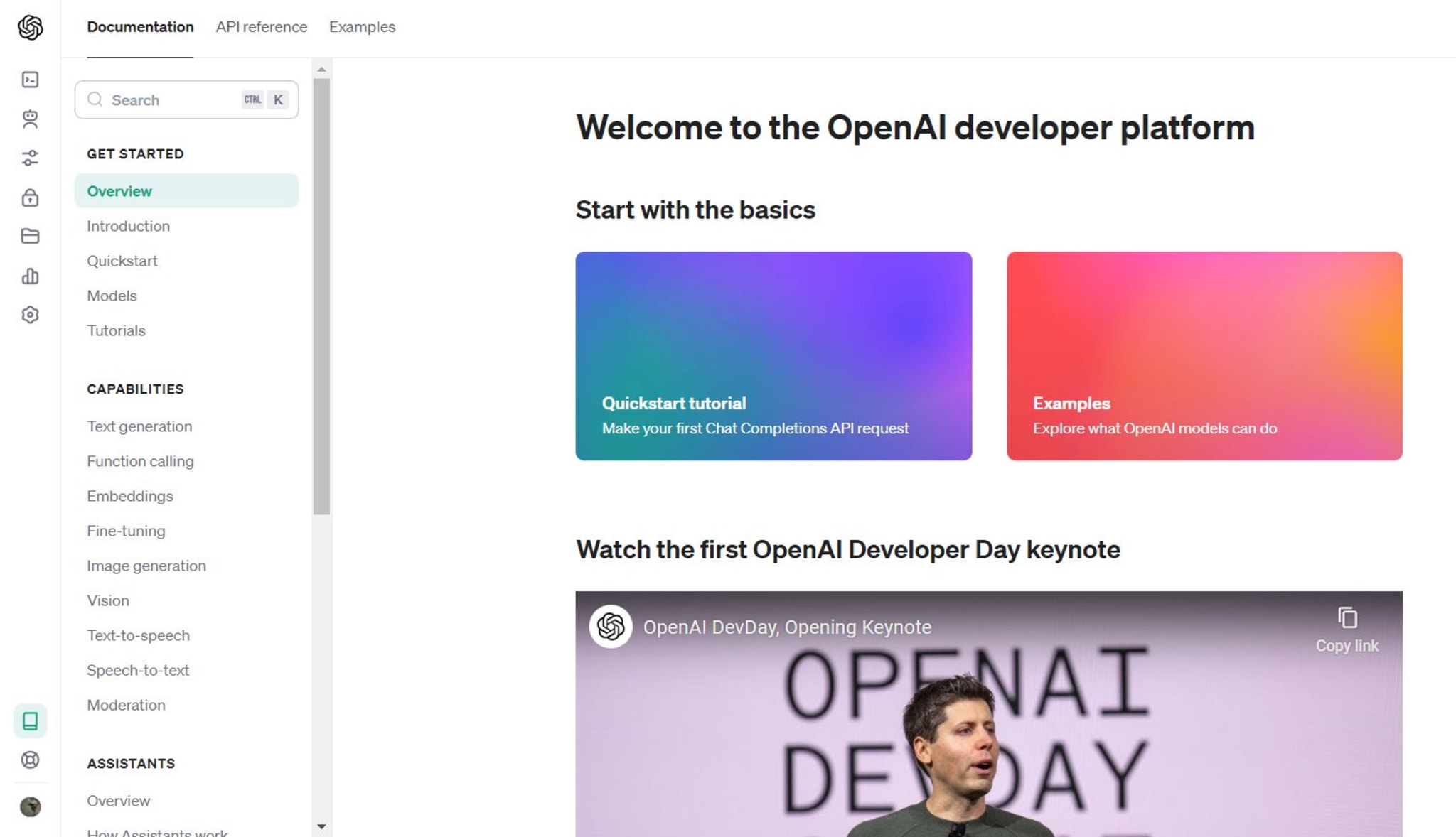This screenshot has height=837, width=1456.
Task: Open the Settings gear icon in left rail
Action: click(30, 315)
